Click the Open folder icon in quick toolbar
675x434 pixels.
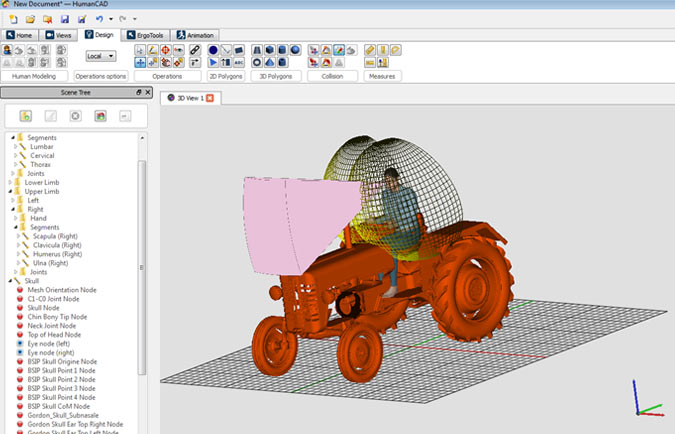(x=30, y=19)
